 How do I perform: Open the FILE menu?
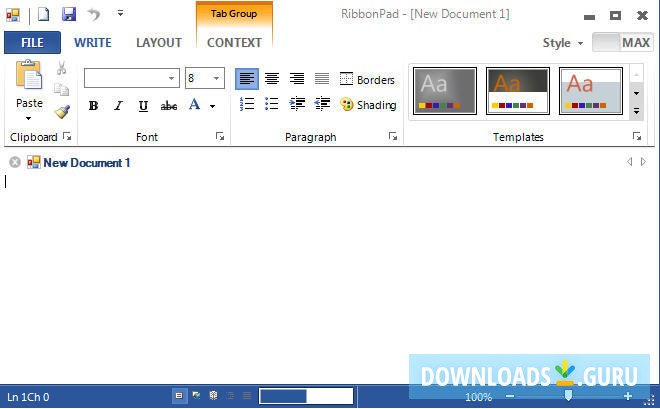32,42
